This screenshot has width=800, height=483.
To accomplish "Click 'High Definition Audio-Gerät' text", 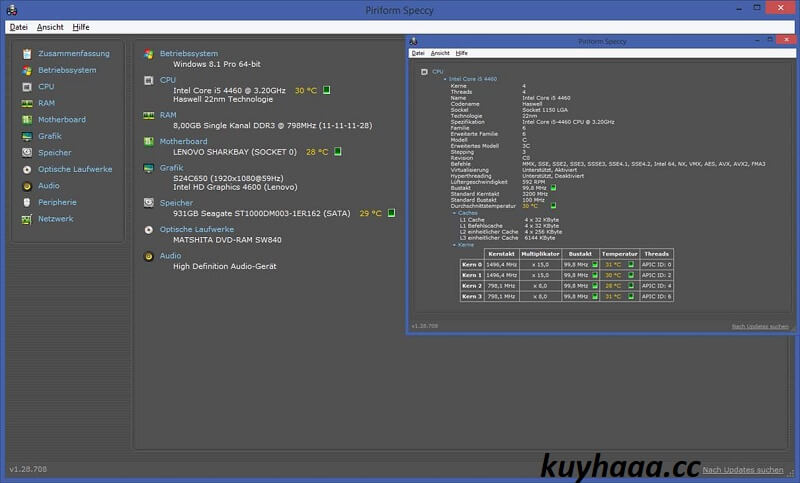I will coord(224,266).
